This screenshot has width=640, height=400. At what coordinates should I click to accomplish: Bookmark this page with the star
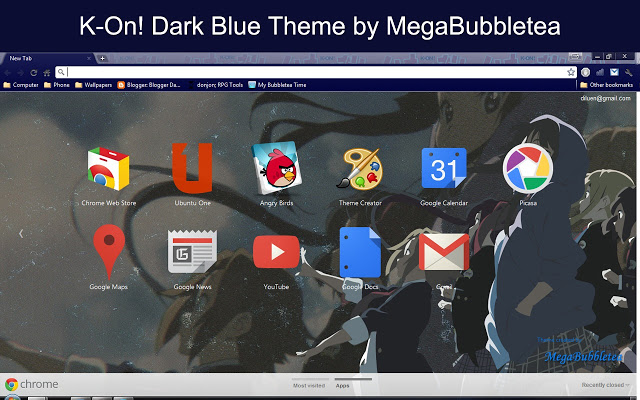pyautogui.click(x=571, y=72)
